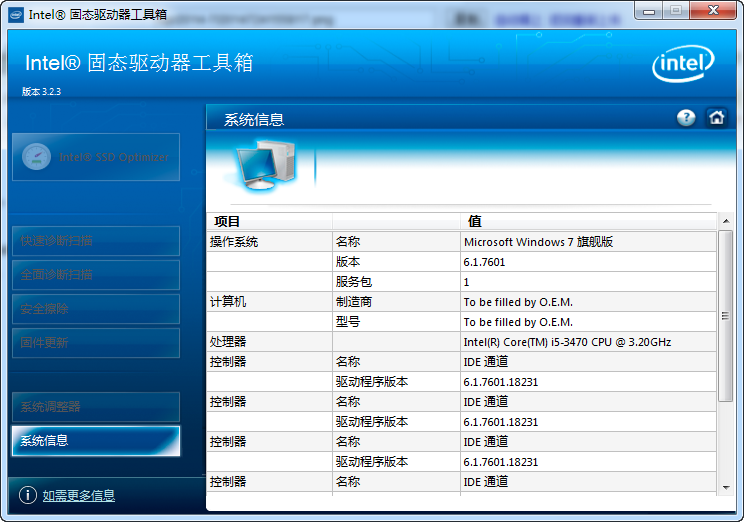Select 'Microsoft Windows 7 旗舰版' value
Screen dimensions: 744x522
(539, 242)
